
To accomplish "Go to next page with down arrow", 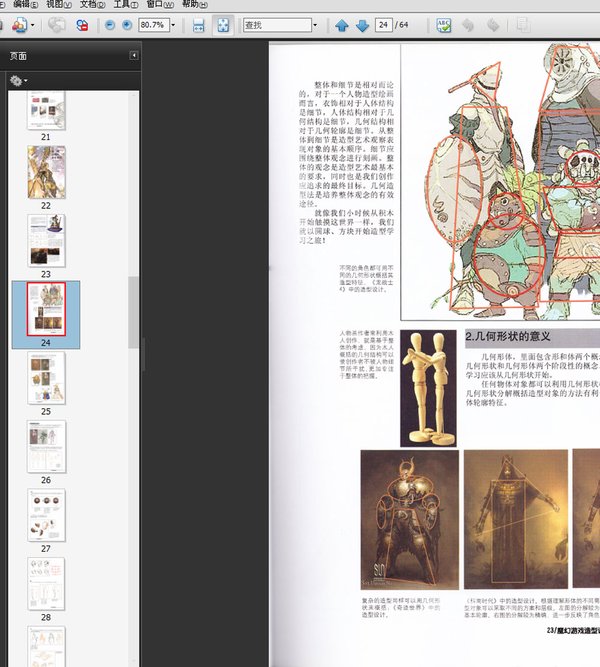I will click(362, 26).
